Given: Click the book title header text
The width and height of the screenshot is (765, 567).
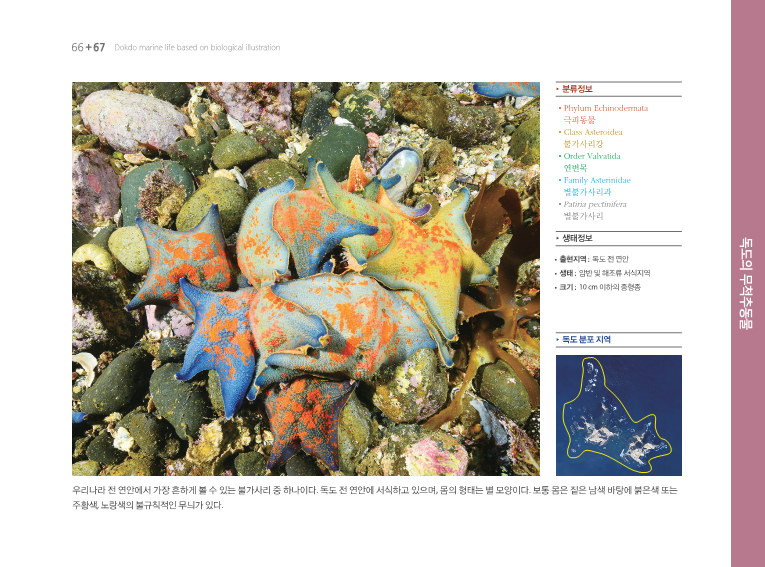Looking at the screenshot, I should 197,47.
